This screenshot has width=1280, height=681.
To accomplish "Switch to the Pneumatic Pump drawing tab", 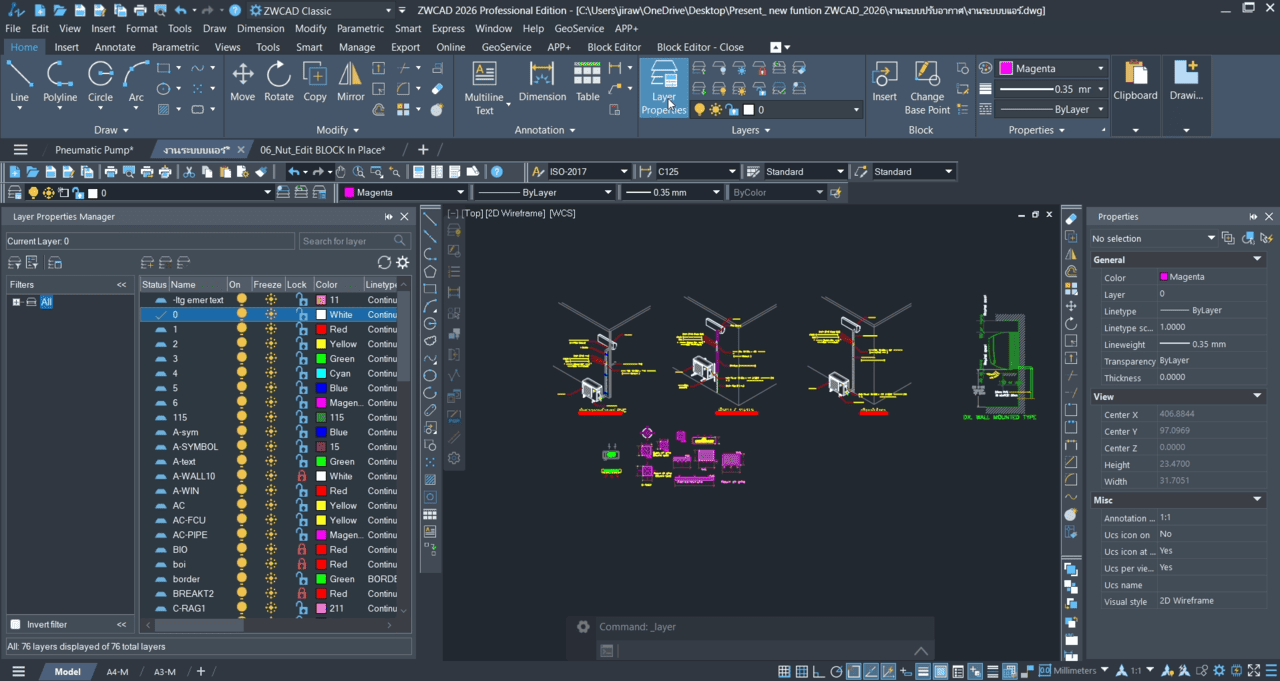I will [93, 150].
